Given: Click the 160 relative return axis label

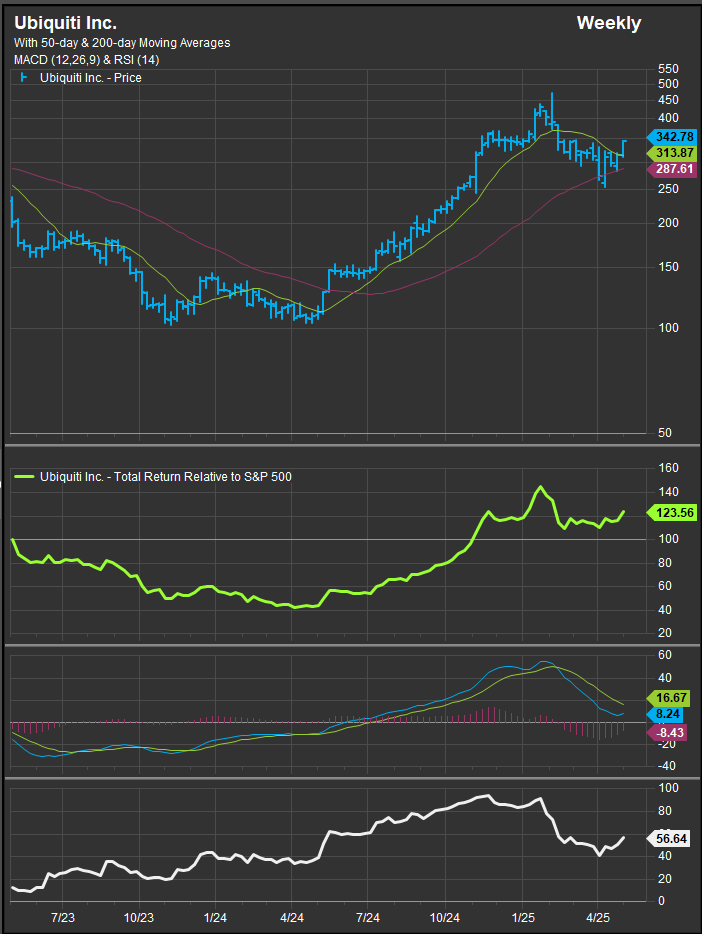Looking at the screenshot, I should coord(668,468).
